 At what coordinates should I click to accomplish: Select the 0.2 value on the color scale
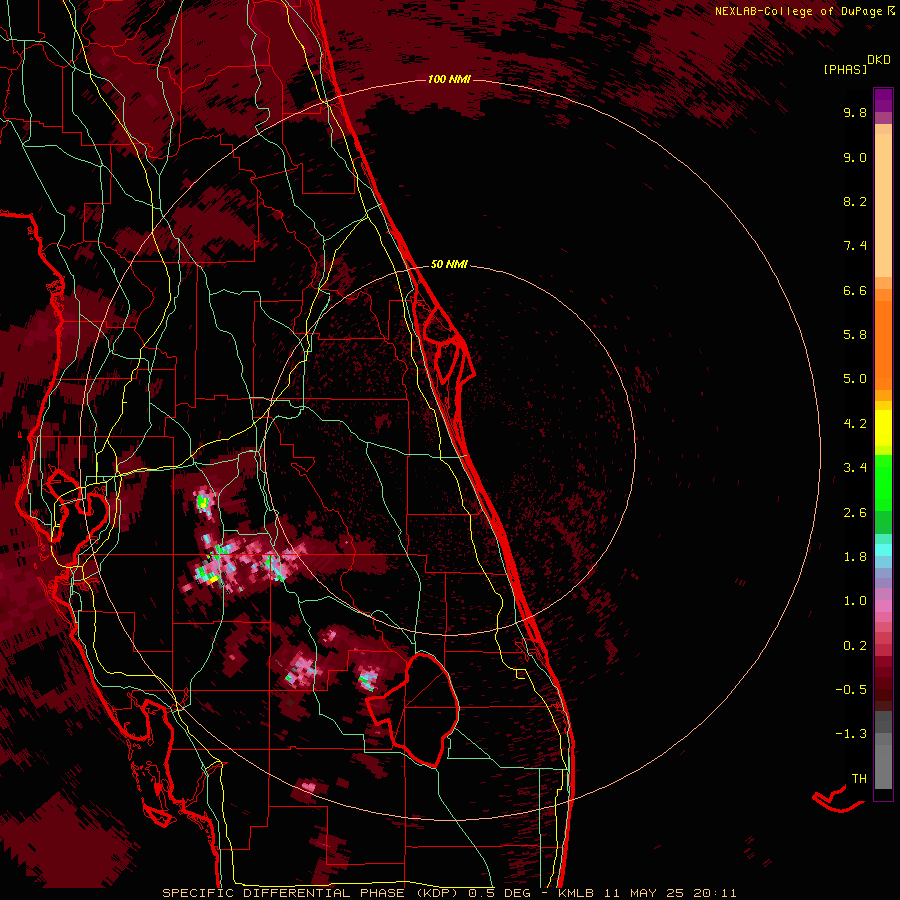855,646
